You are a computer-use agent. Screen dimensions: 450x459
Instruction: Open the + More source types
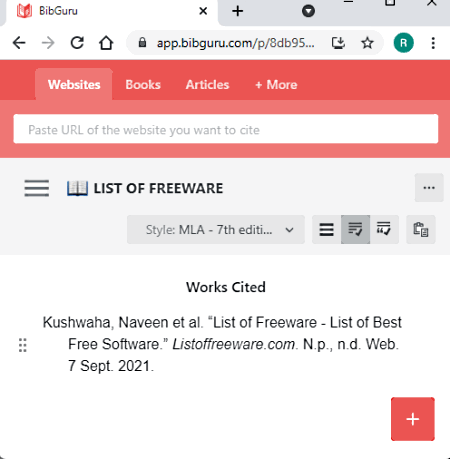(x=276, y=85)
